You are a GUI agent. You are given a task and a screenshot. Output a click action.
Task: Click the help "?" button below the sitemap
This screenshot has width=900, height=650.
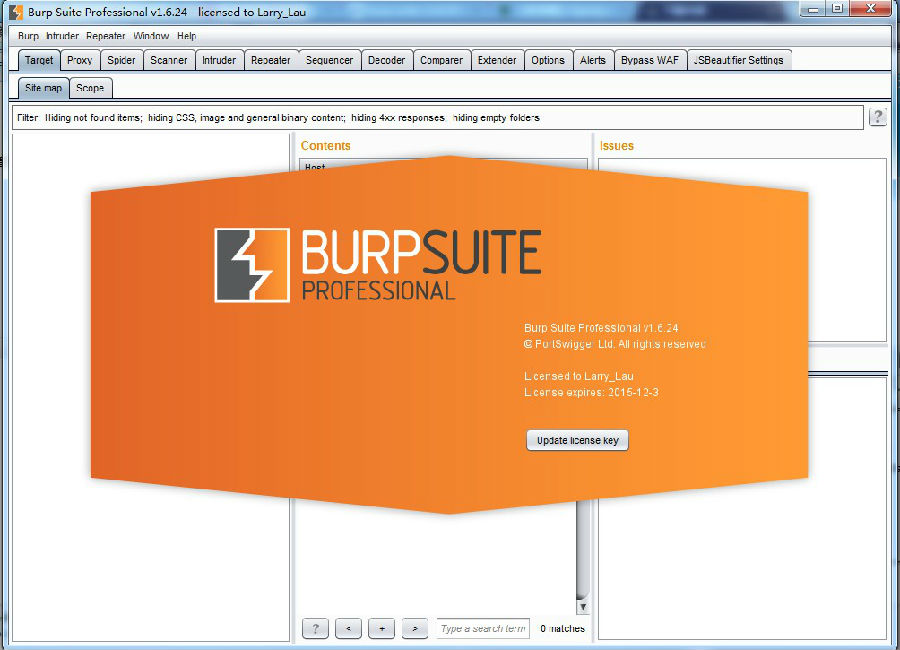coord(315,628)
